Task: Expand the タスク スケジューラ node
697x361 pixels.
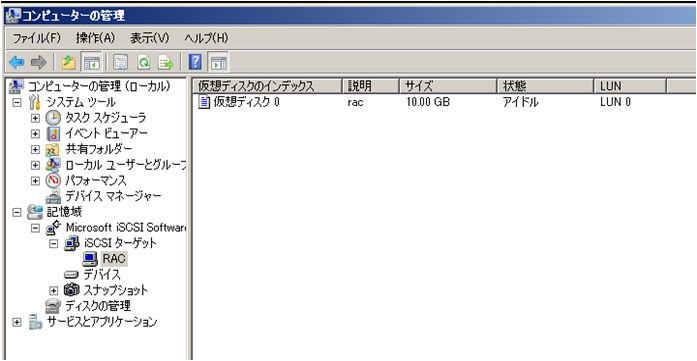Action: [x=36, y=118]
